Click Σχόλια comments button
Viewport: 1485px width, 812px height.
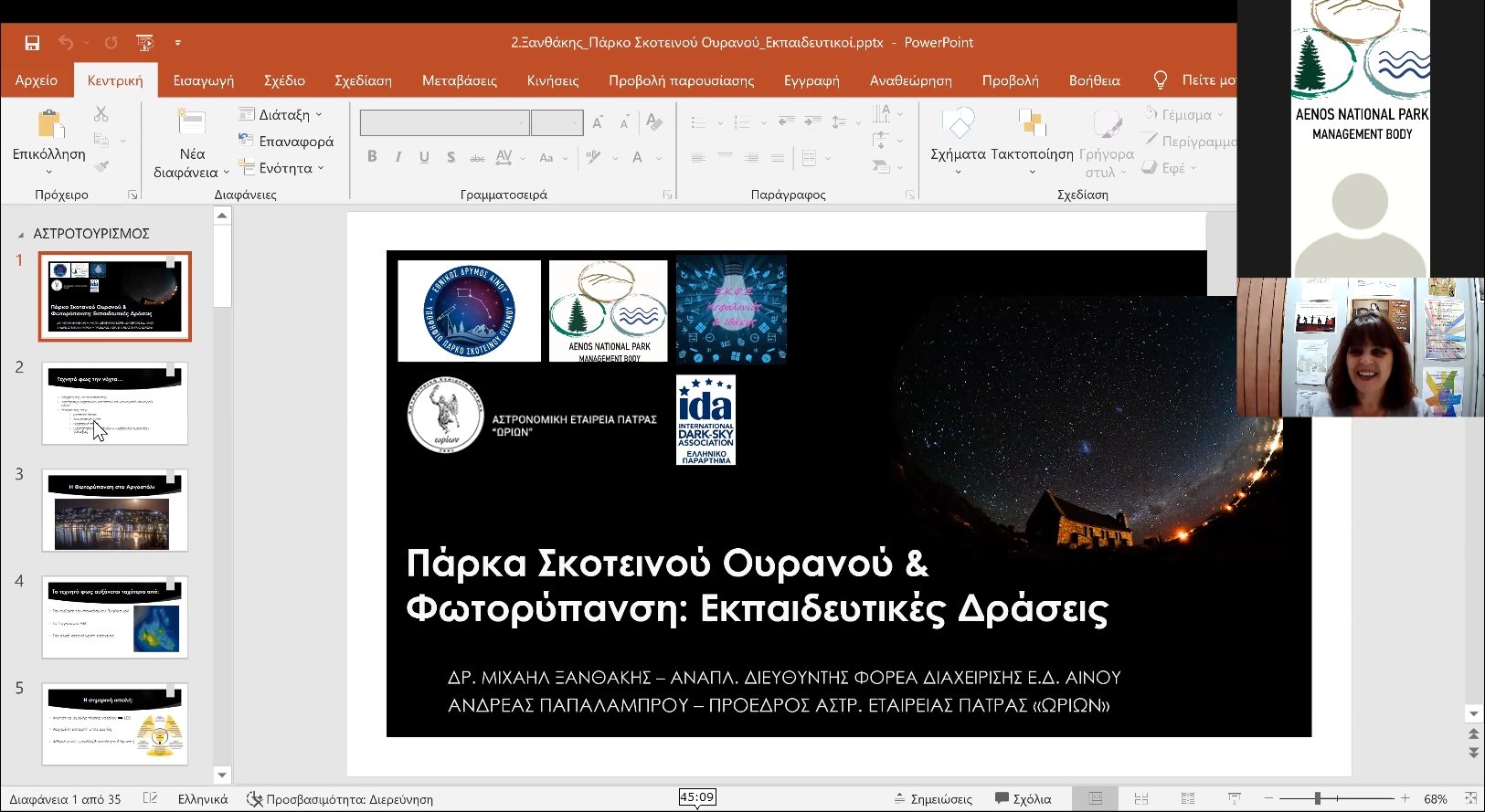(x=1024, y=799)
